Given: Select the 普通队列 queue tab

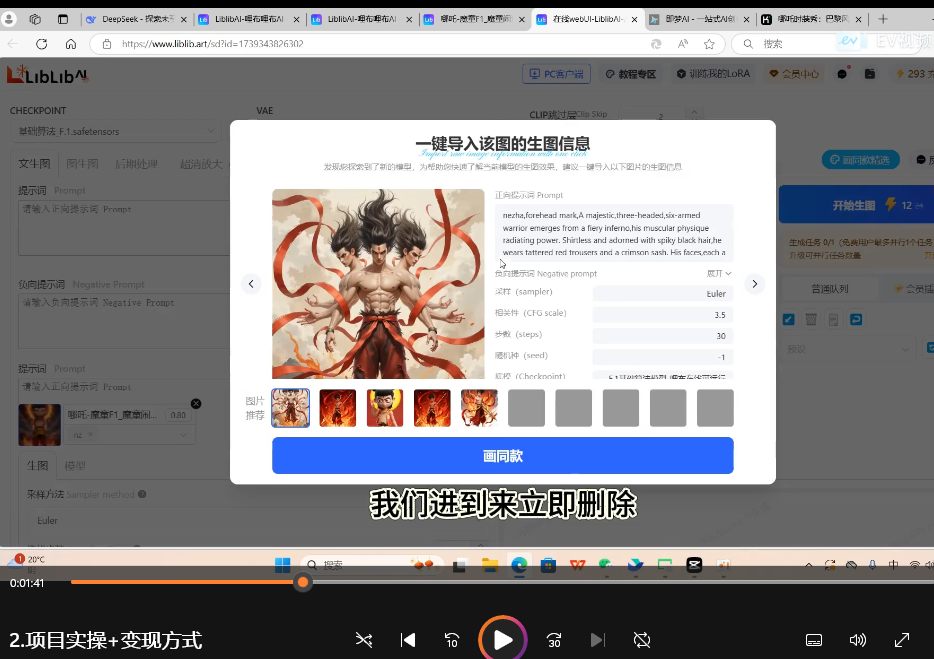Looking at the screenshot, I should [830, 288].
